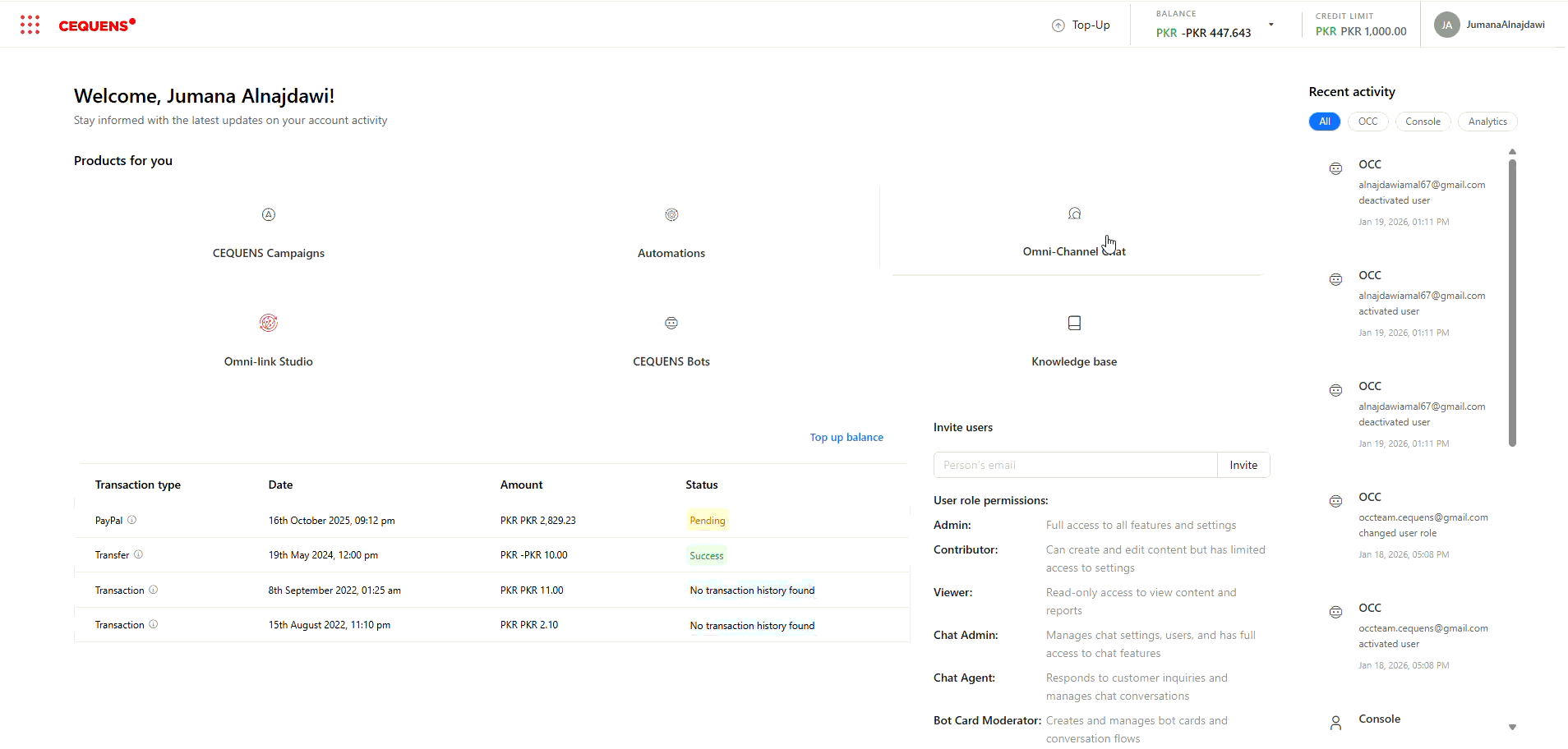Click info icon on 15th August Transaction row

coord(153,624)
